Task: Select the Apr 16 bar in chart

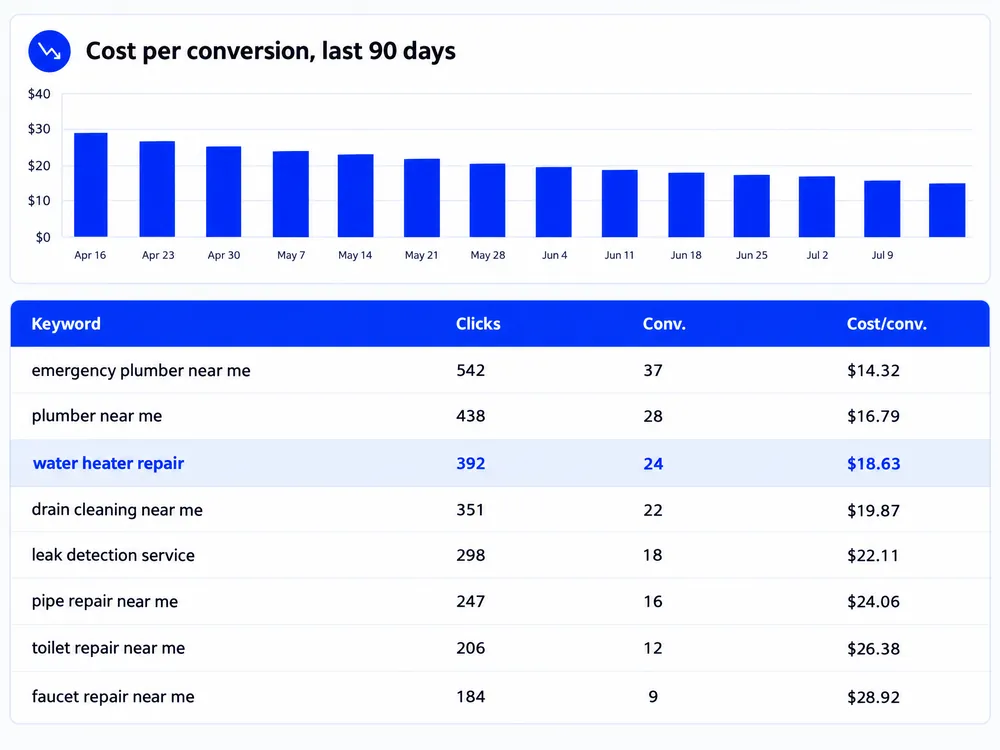Action: click(x=91, y=185)
